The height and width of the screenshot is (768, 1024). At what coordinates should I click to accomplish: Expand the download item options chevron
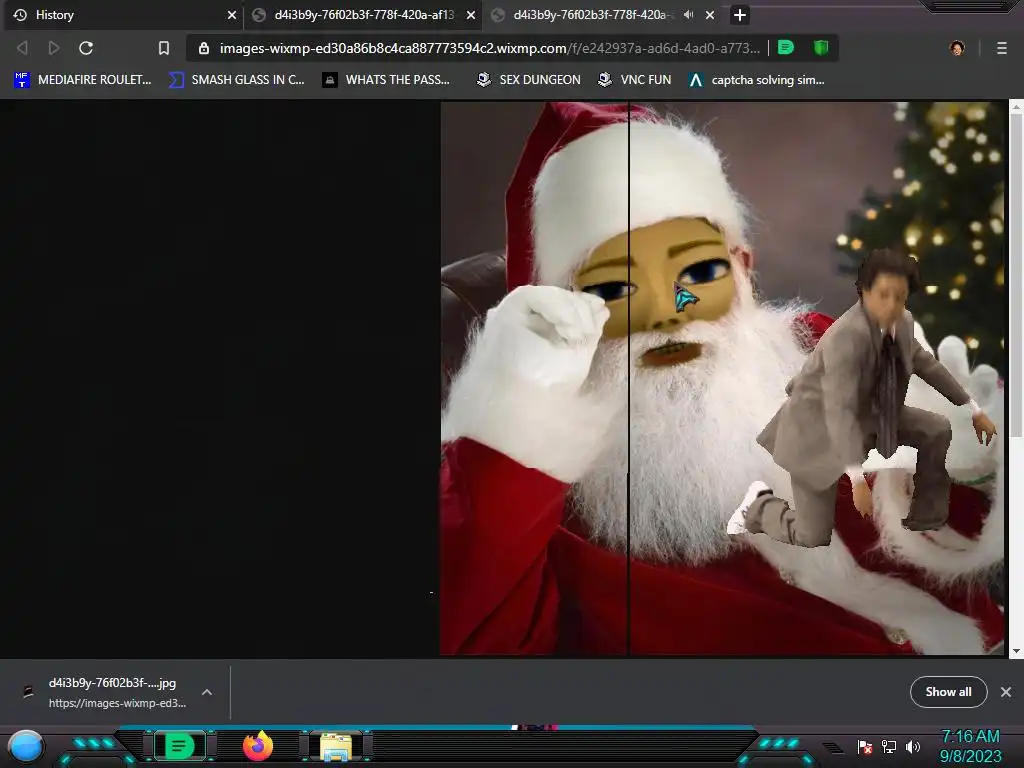207,692
